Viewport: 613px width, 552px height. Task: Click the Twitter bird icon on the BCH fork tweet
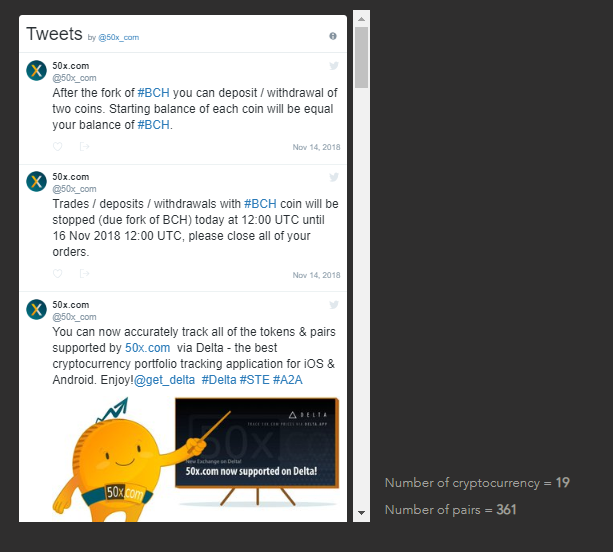click(x=334, y=66)
